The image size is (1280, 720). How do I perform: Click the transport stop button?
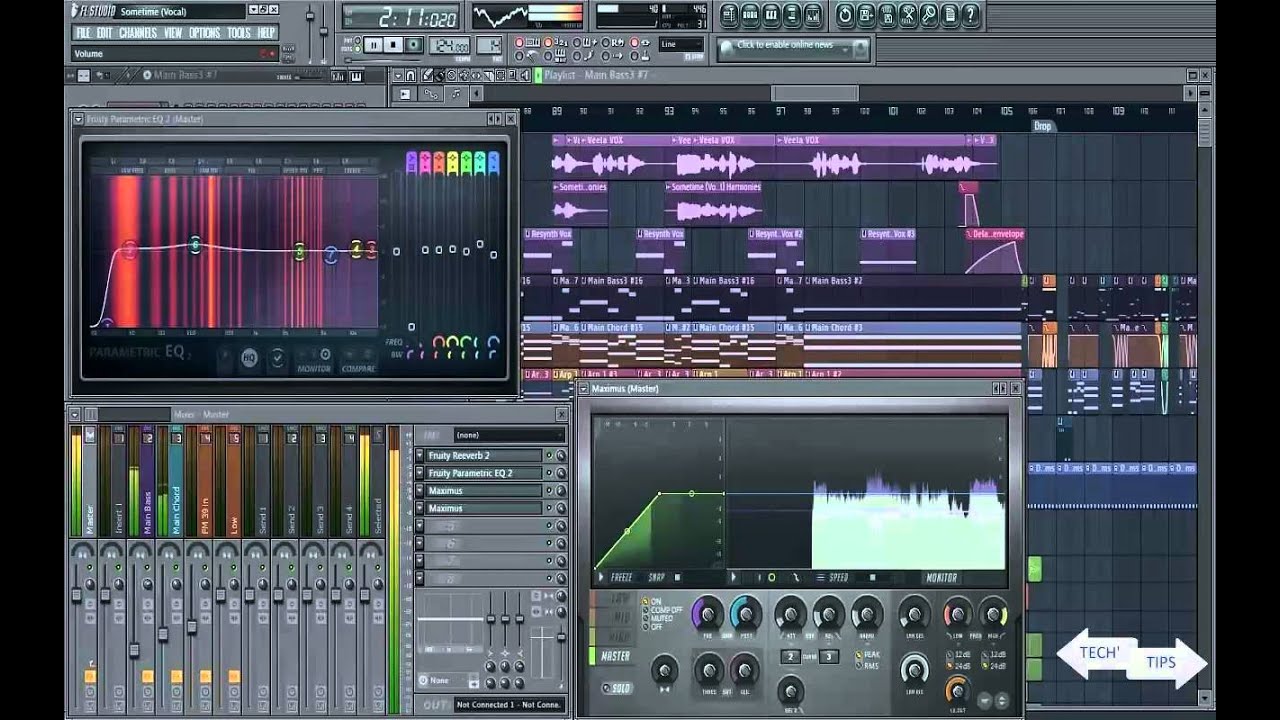pyautogui.click(x=394, y=45)
